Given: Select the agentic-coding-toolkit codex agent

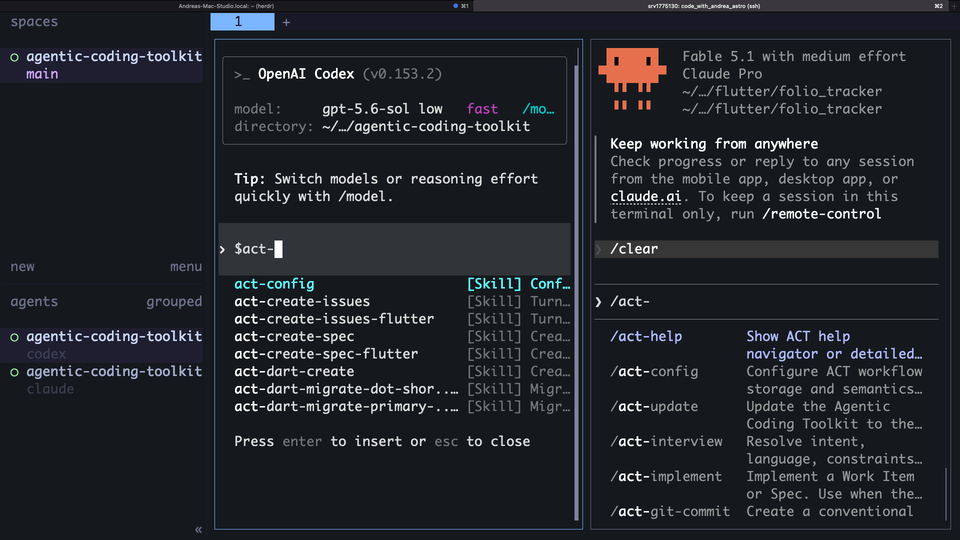Looking at the screenshot, I should pyautogui.click(x=102, y=345).
